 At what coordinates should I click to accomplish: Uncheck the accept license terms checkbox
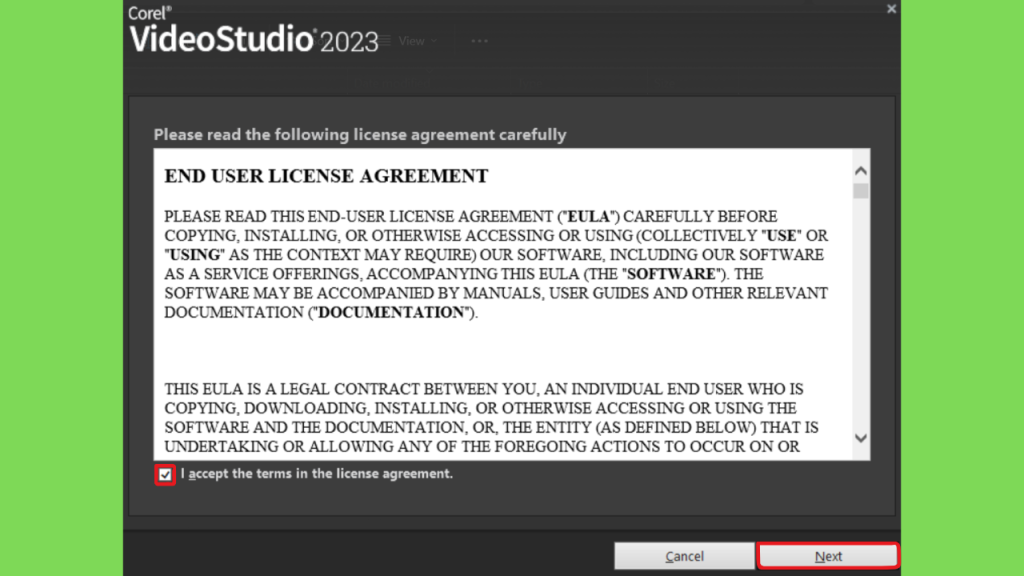pos(165,475)
